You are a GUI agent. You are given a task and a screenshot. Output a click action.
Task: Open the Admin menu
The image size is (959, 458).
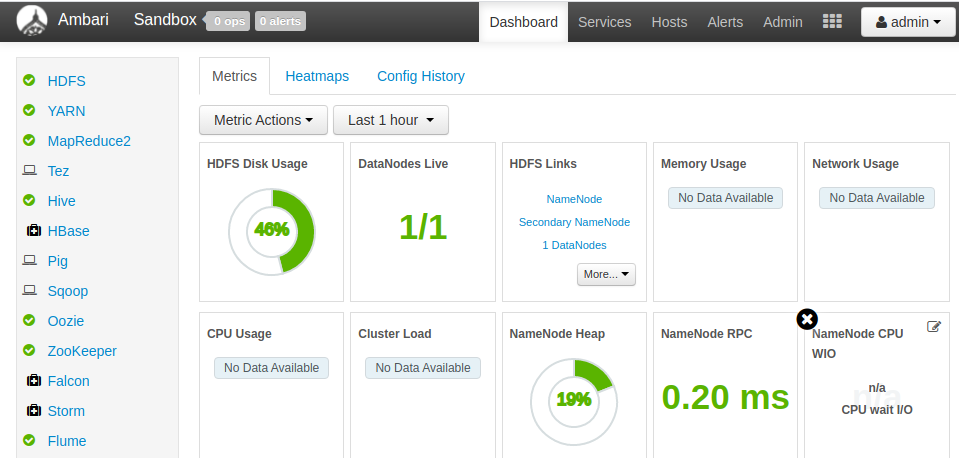[x=783, y=22]
